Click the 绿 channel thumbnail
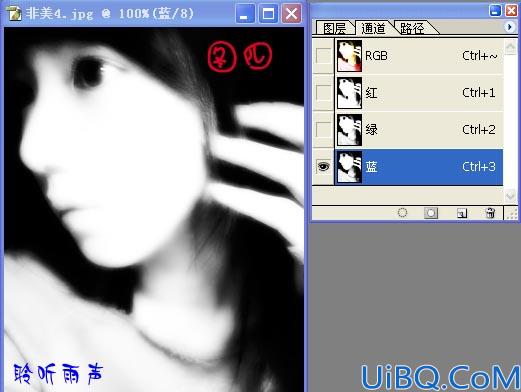 tap(349, 130)
